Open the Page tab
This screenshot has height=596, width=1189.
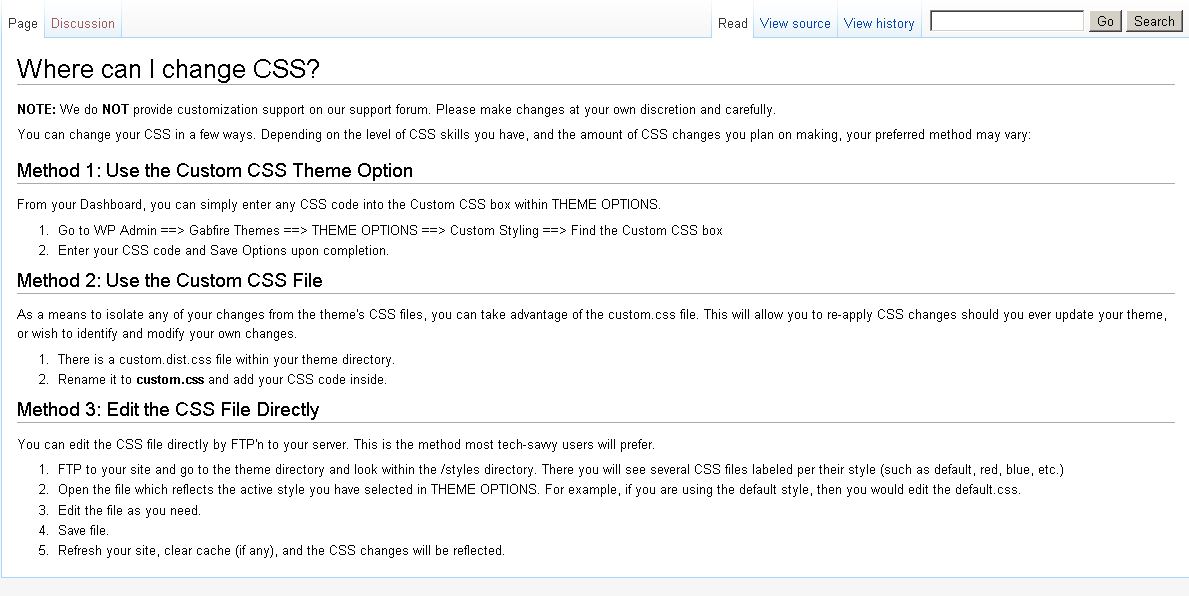pos(23,23)
